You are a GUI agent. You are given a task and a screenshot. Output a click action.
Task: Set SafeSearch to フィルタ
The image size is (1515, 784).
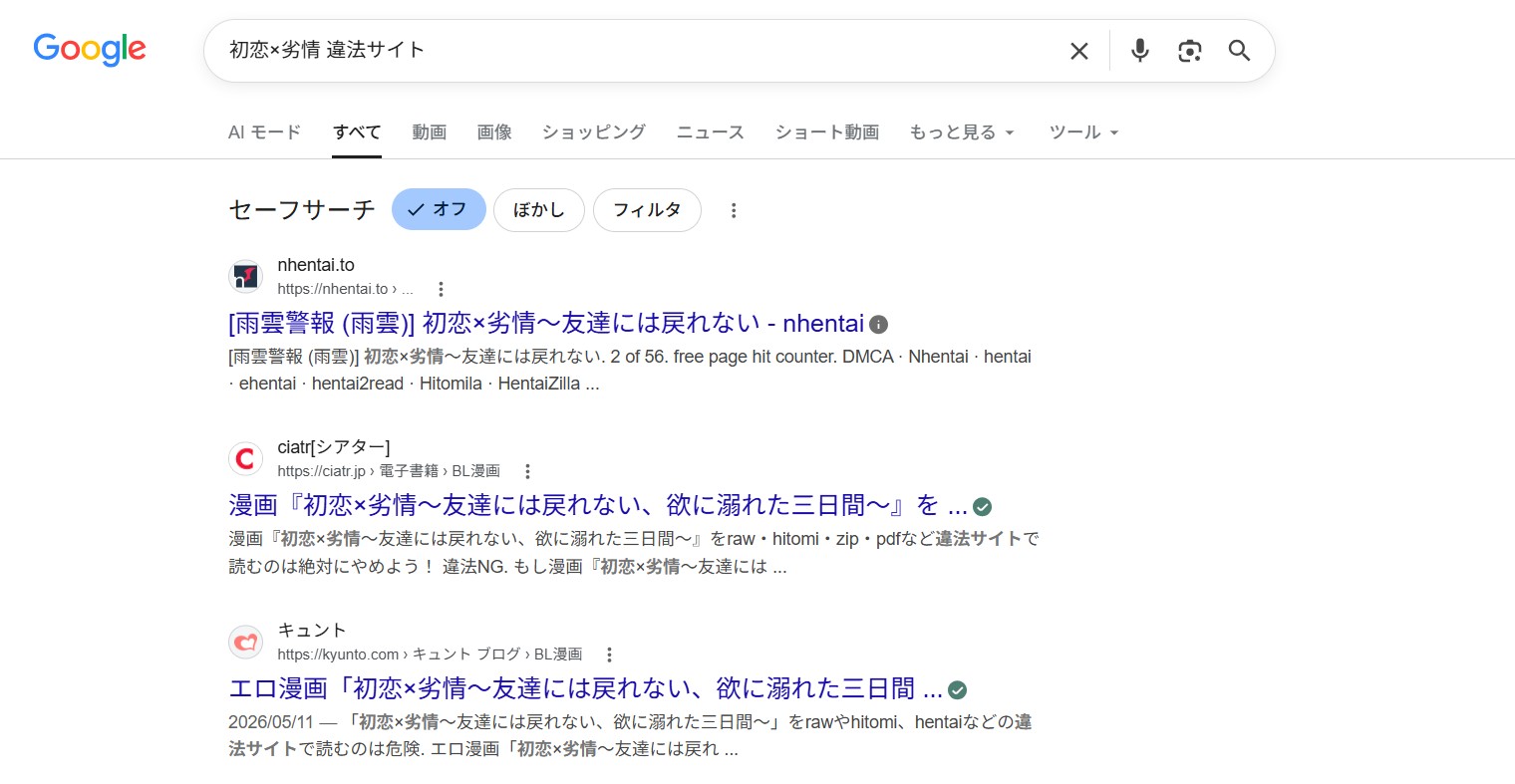click(x=647, y=209)
